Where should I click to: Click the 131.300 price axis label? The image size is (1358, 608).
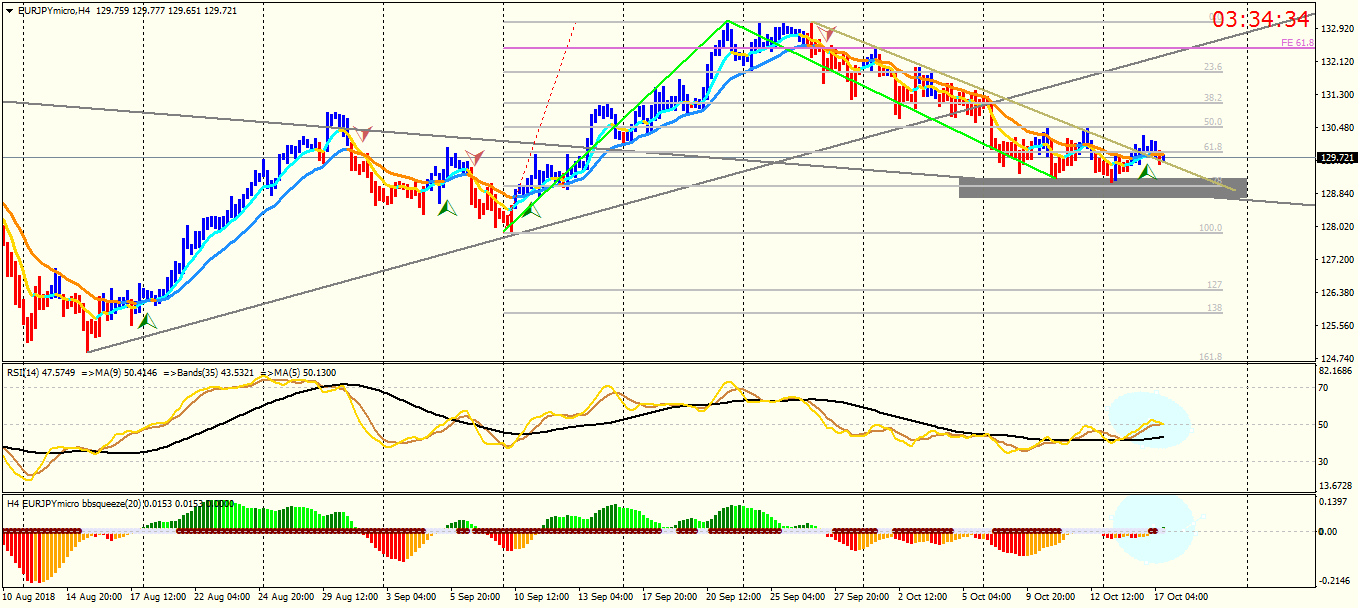coord(1337,95)
